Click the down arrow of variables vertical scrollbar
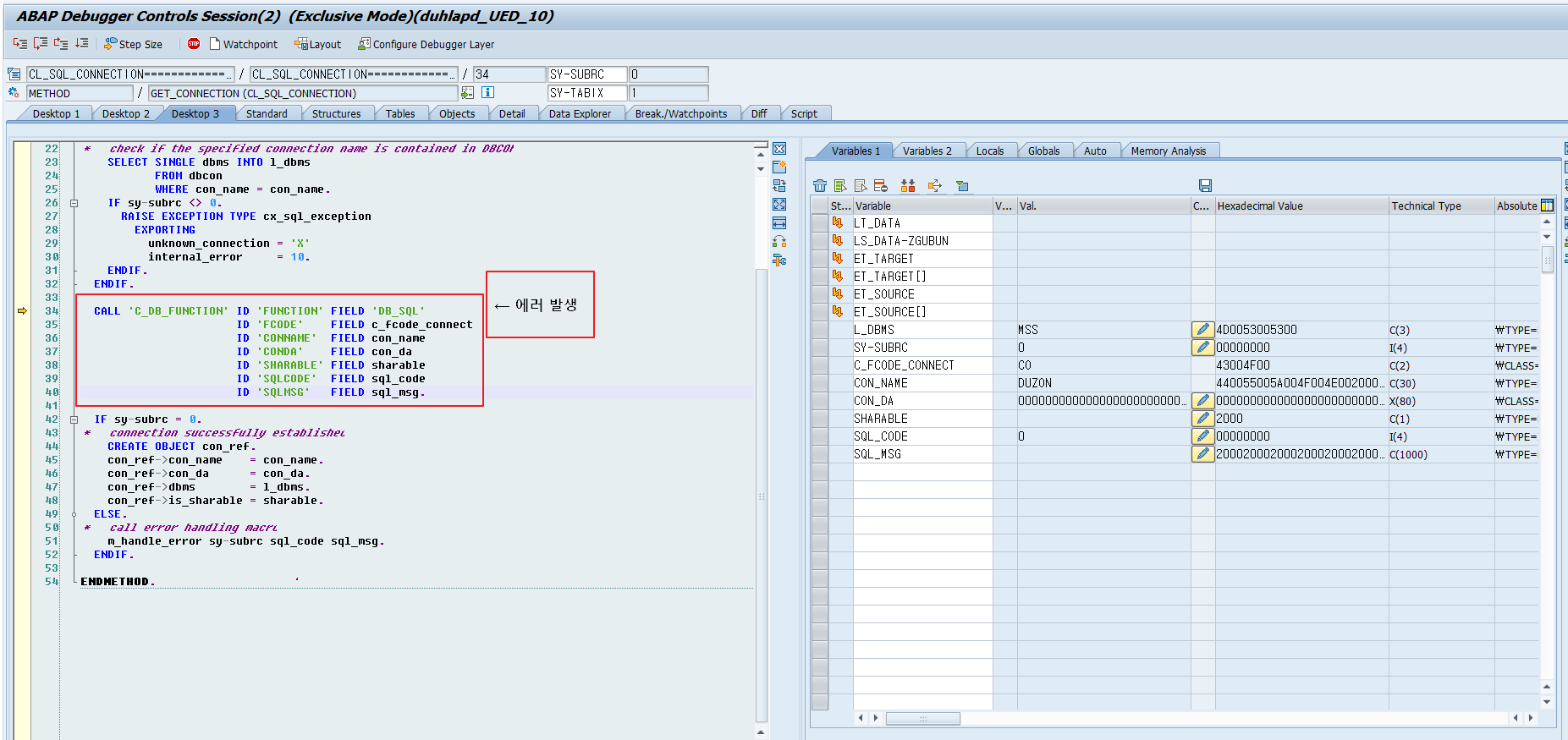The width and height of the screenshot is (1568, 740). (x=1547, y=701)
